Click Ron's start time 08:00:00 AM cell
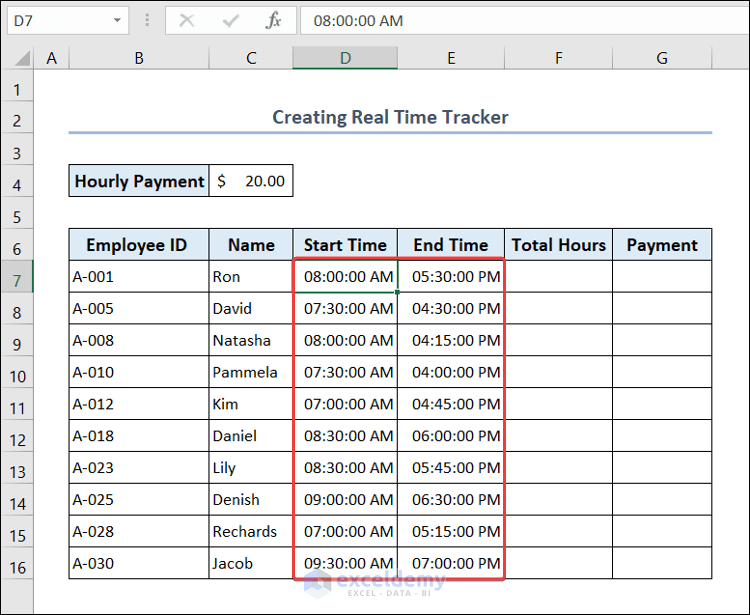The image size is (750, 615). 345,276
